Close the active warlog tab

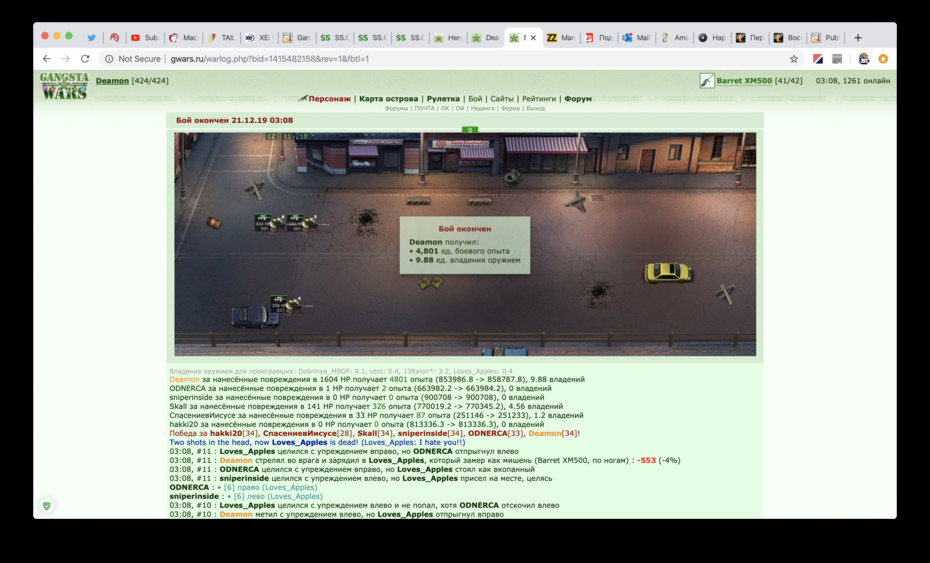pyautogui.click(x=533, y=37)
